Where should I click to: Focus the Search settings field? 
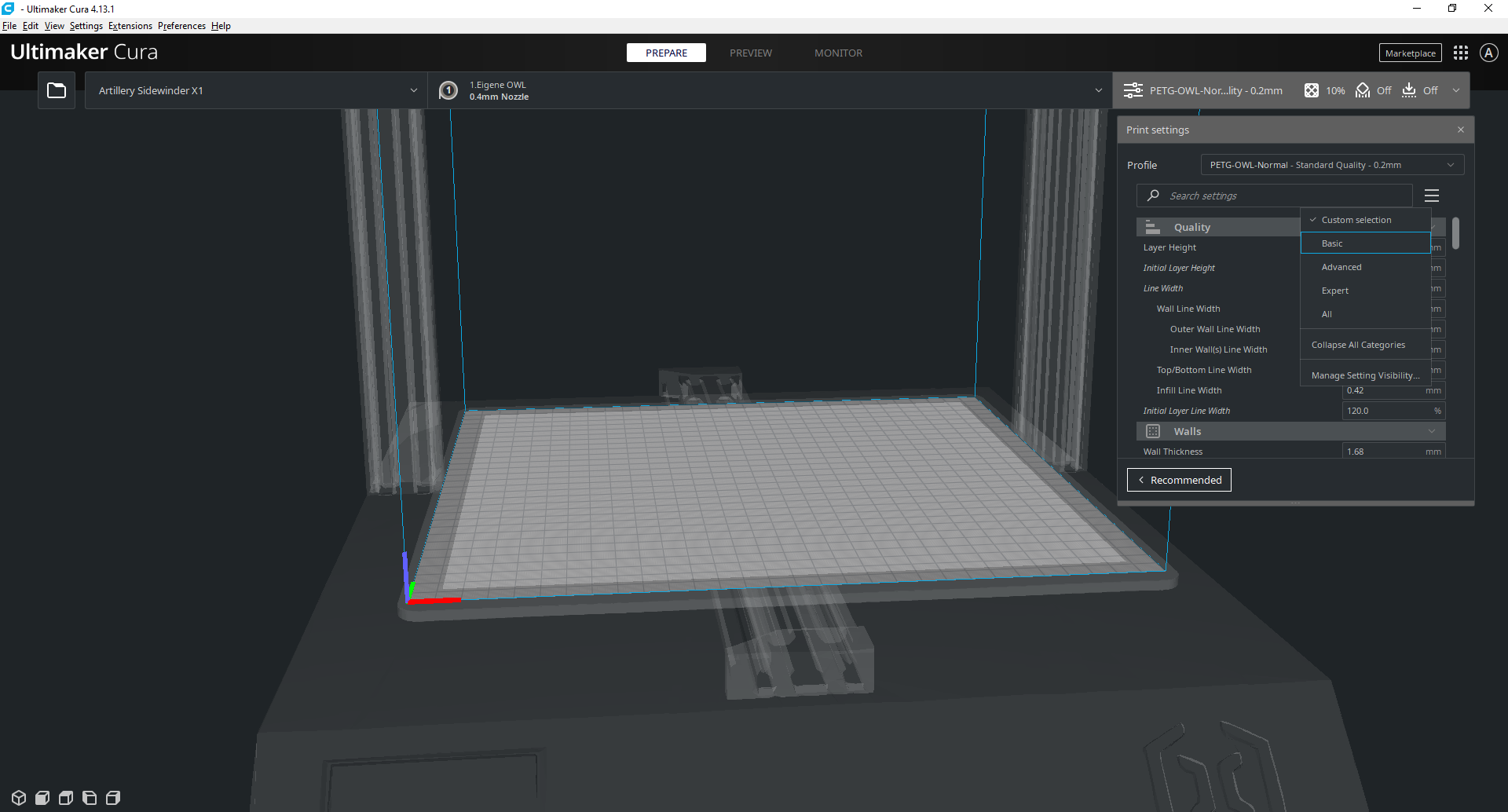(1275, 196)
